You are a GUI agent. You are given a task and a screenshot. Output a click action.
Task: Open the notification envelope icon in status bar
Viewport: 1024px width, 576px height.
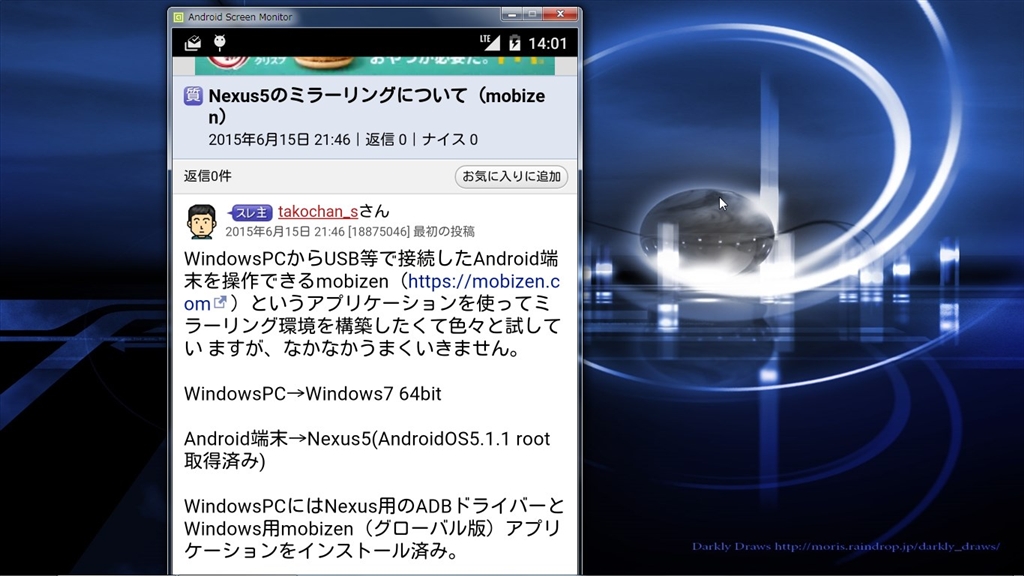click(193, 43)
